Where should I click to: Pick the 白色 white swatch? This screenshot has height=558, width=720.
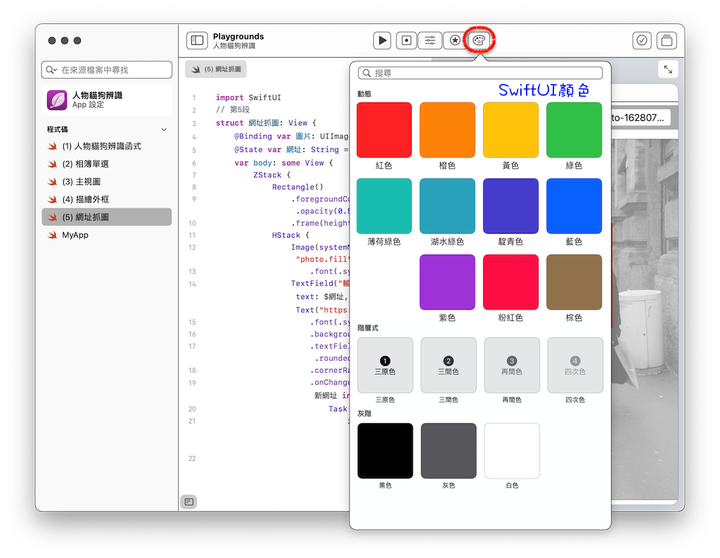[x=512, y=451]
